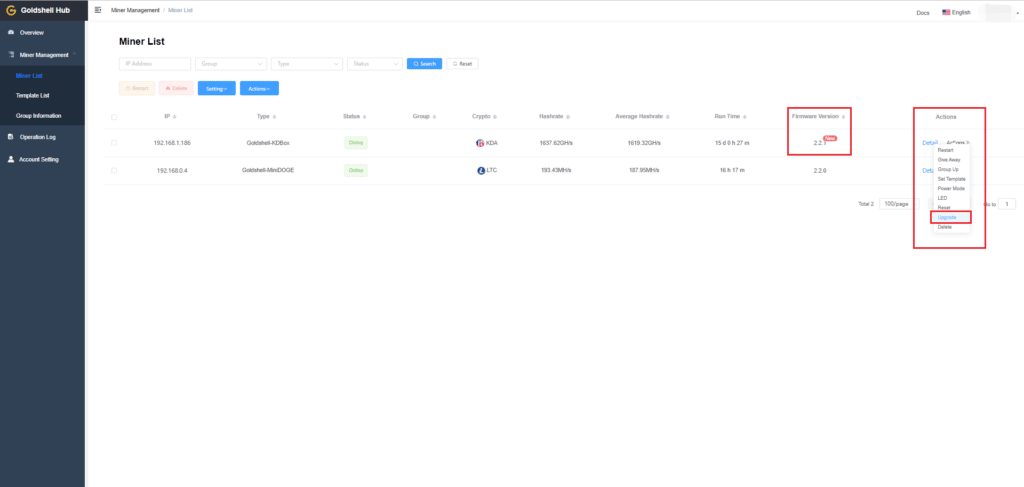
Task: Open the Type filter dropdown
Action: (x=307, y=64)
